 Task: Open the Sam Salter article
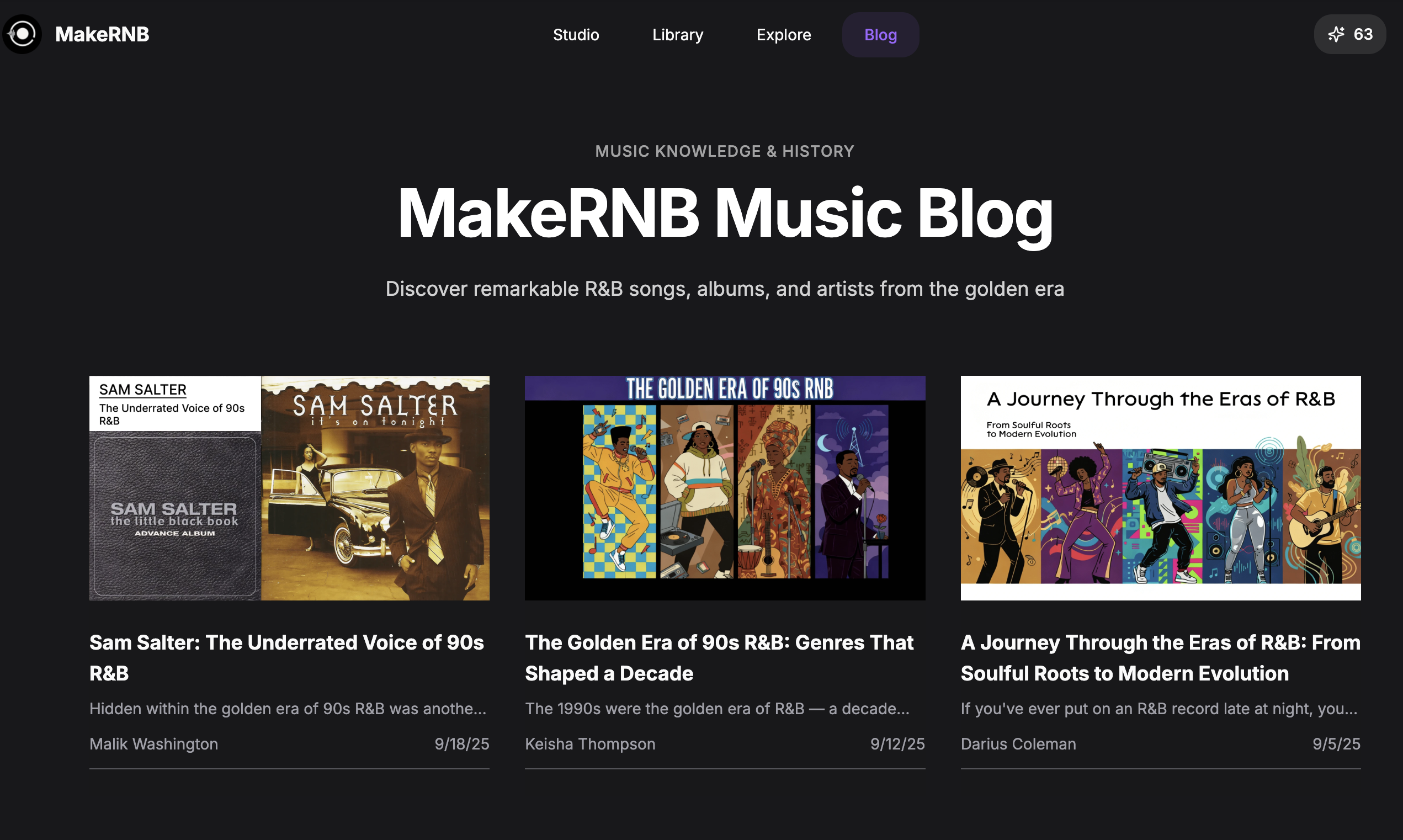[286, 657]
